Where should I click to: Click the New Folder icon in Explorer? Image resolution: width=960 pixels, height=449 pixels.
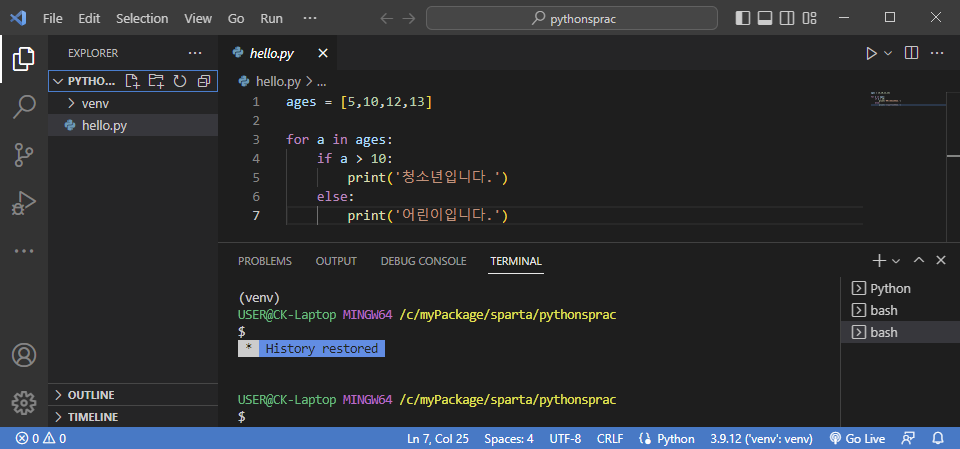(x=156, y=81)
